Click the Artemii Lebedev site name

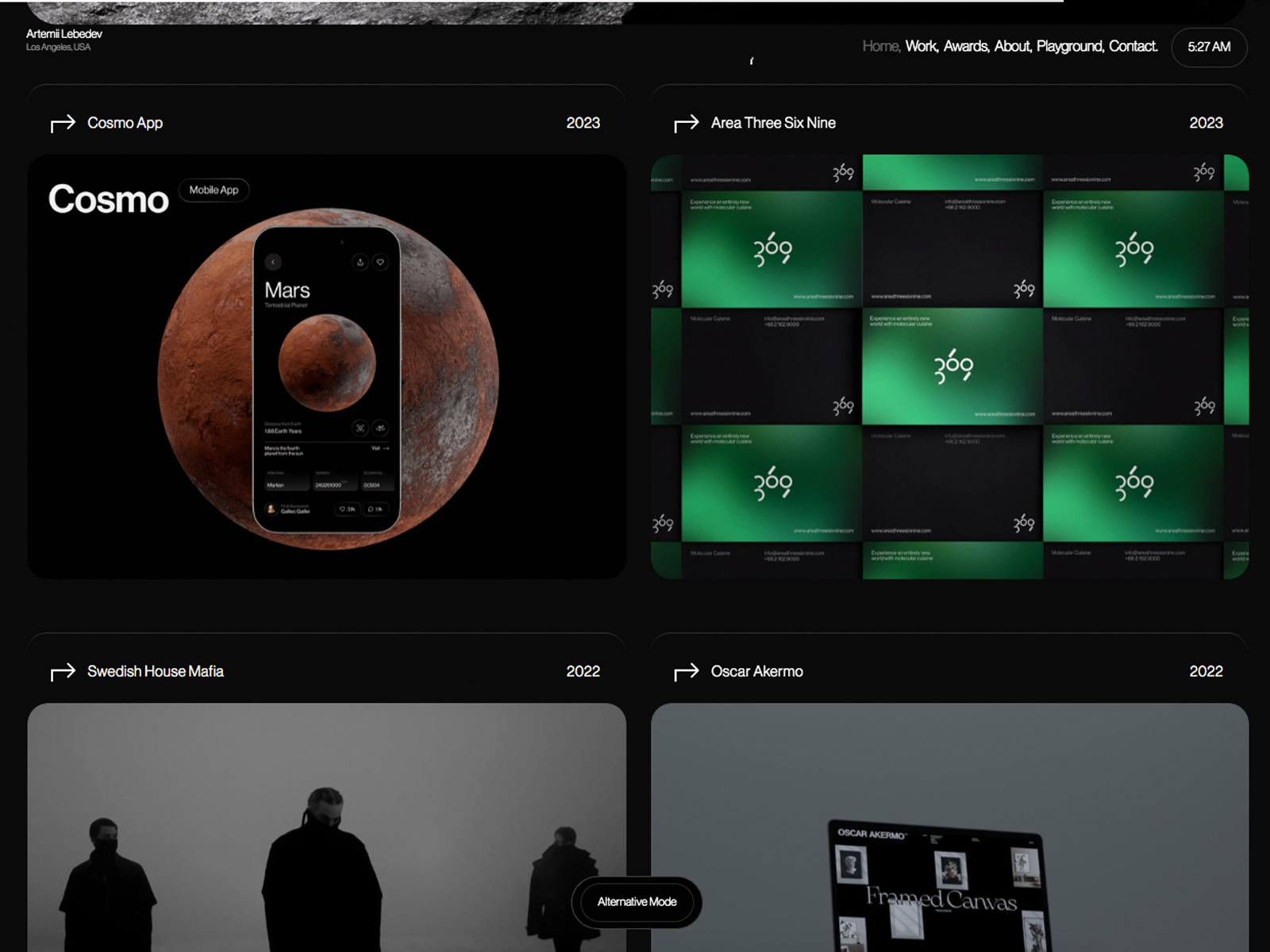click(64, 34)
